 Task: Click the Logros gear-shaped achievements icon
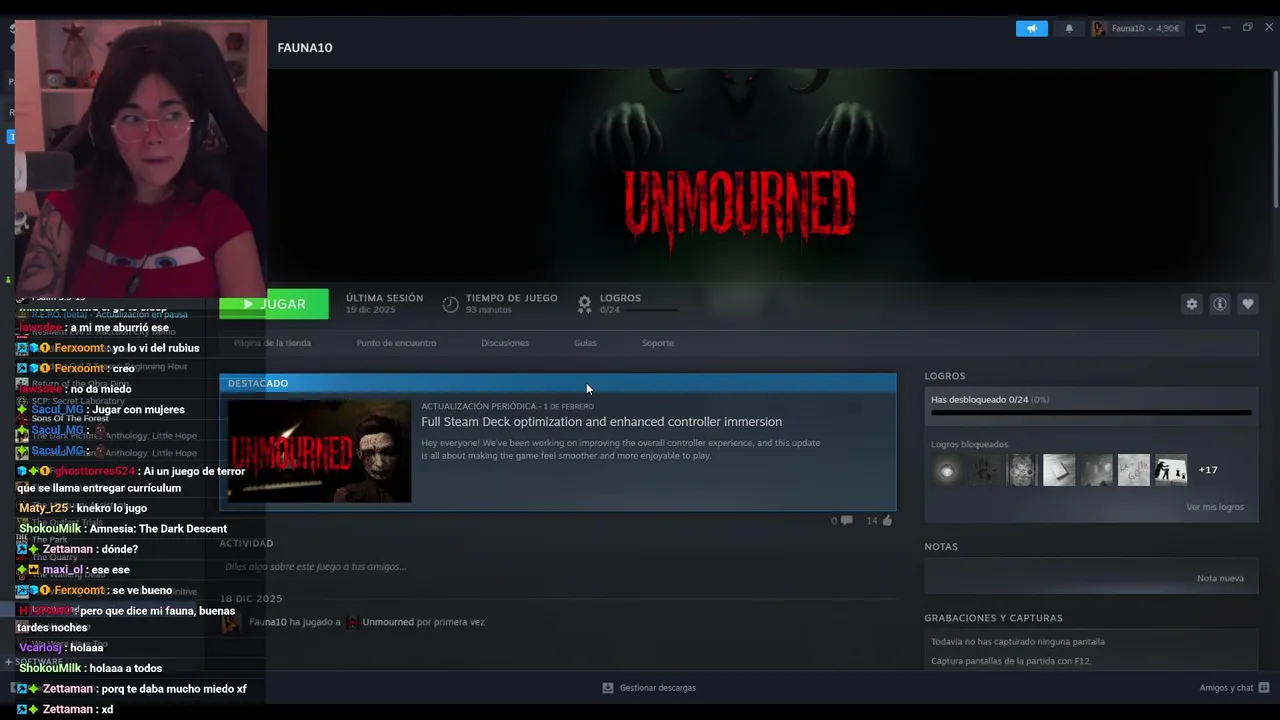[585, 304]
